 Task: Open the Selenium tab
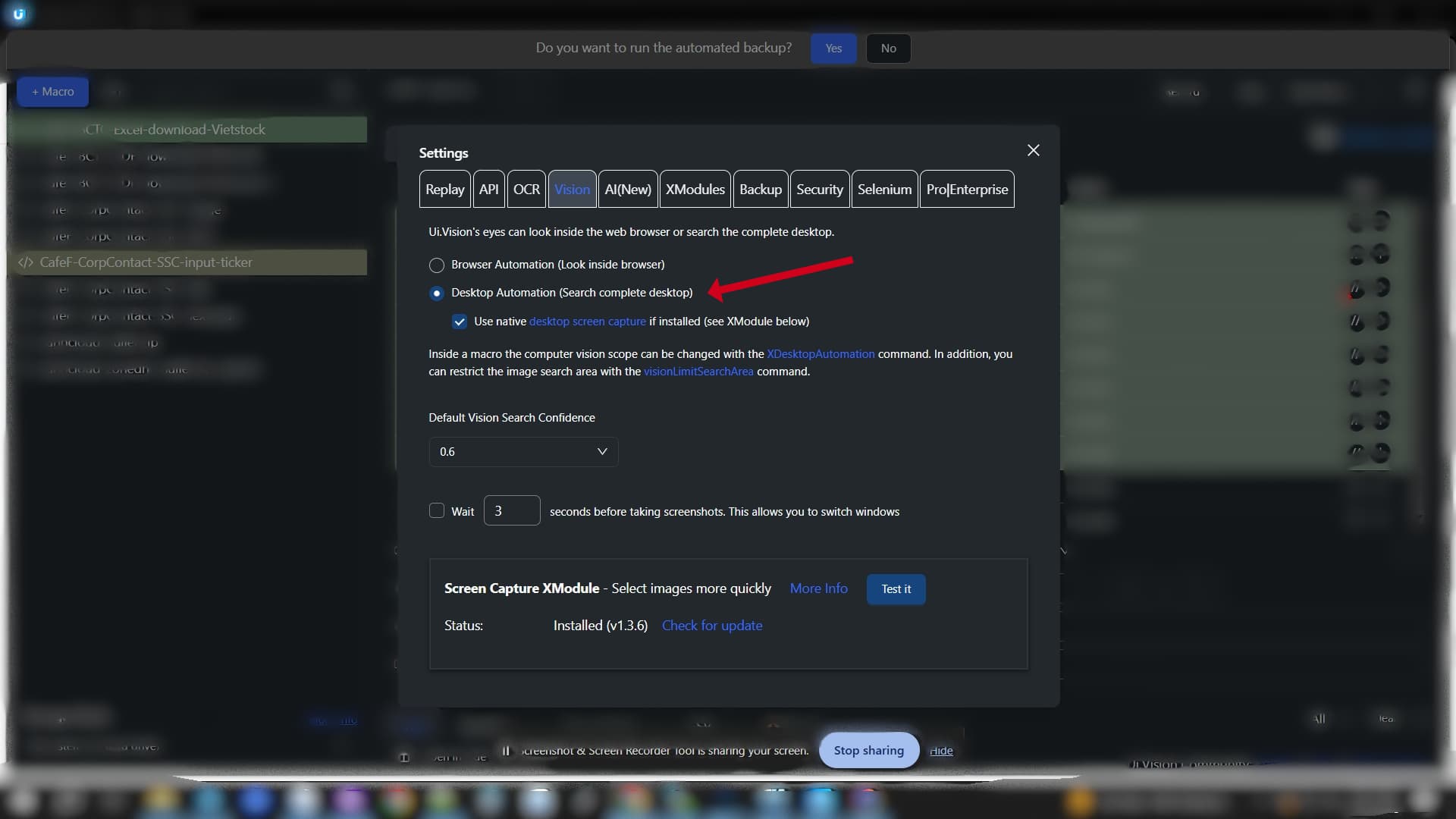pyautogui.click(x=884, y=190)
